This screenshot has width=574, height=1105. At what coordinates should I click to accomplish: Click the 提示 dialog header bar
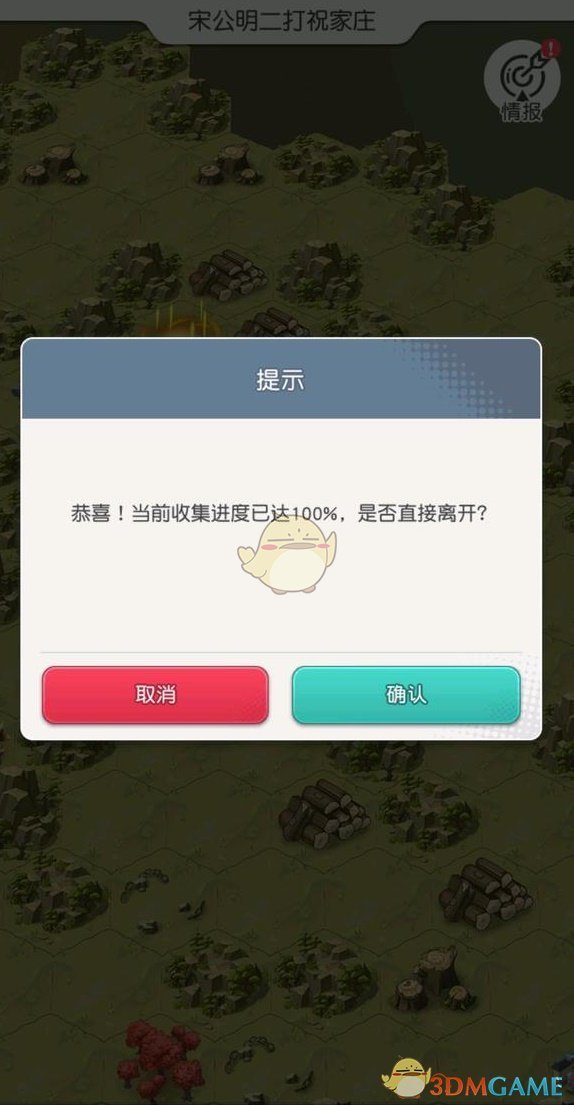(x=281, y=379)
